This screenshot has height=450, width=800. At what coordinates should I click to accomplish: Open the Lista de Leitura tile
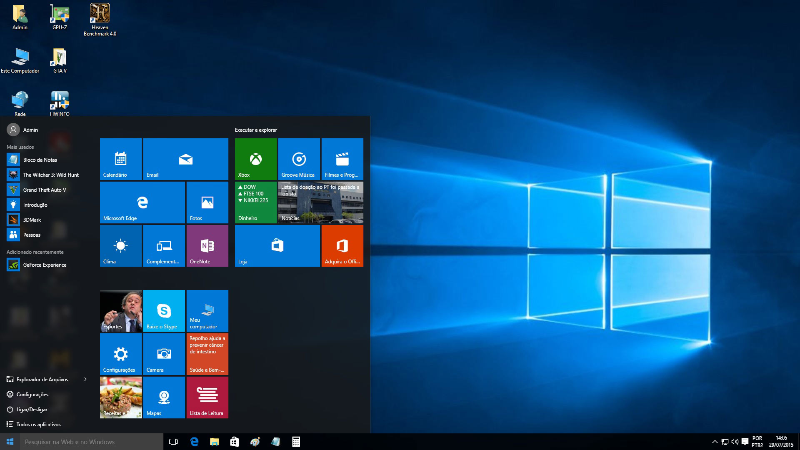(207, 397)
